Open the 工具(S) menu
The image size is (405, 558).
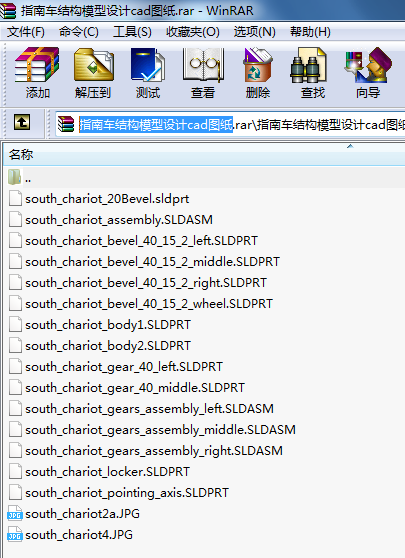pos(132,32)
